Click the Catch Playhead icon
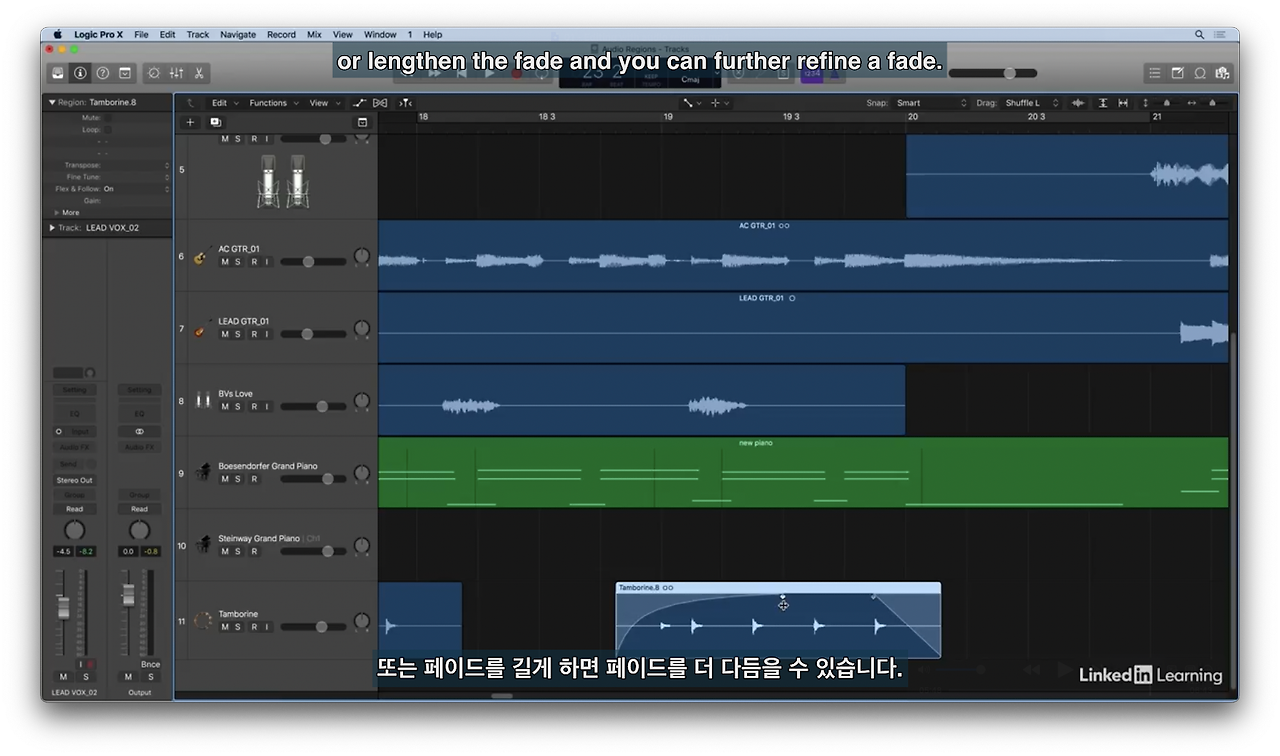 (x=405, y=103)
